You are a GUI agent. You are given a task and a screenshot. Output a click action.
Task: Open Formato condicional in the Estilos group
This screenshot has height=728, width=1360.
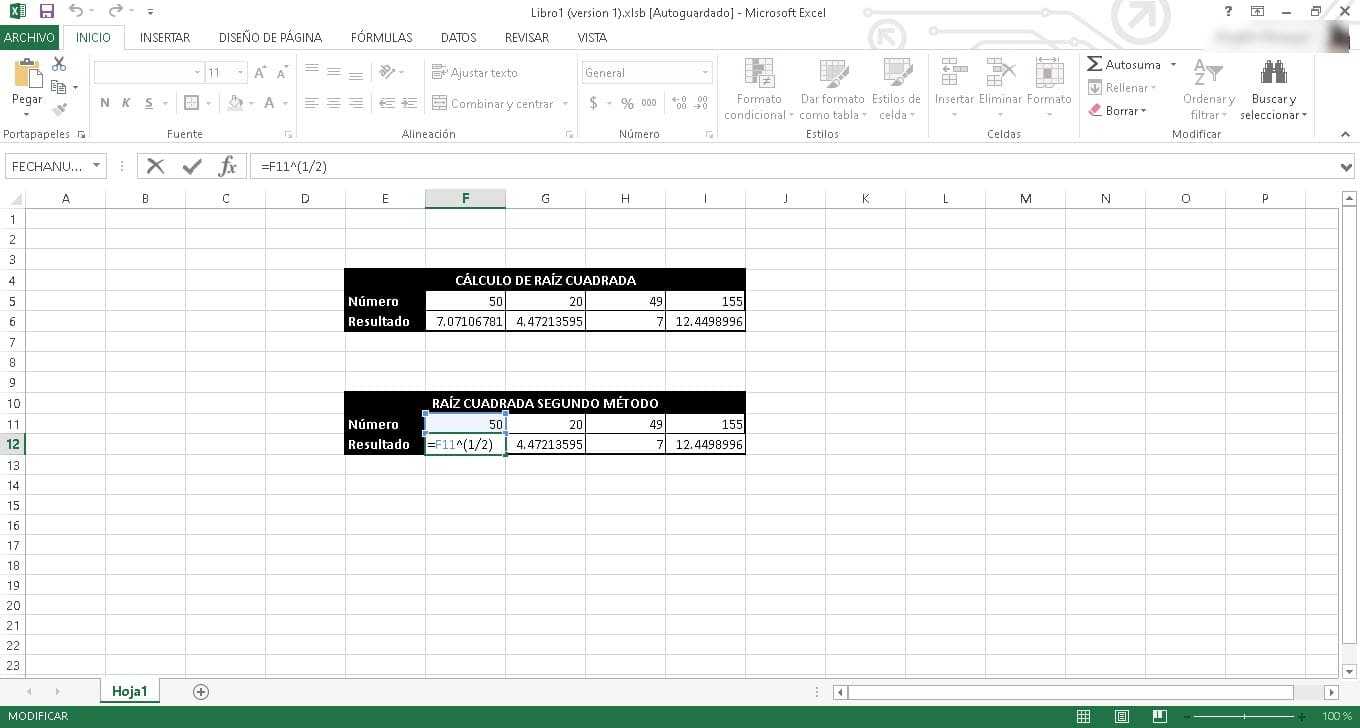(x=759, y=89)
